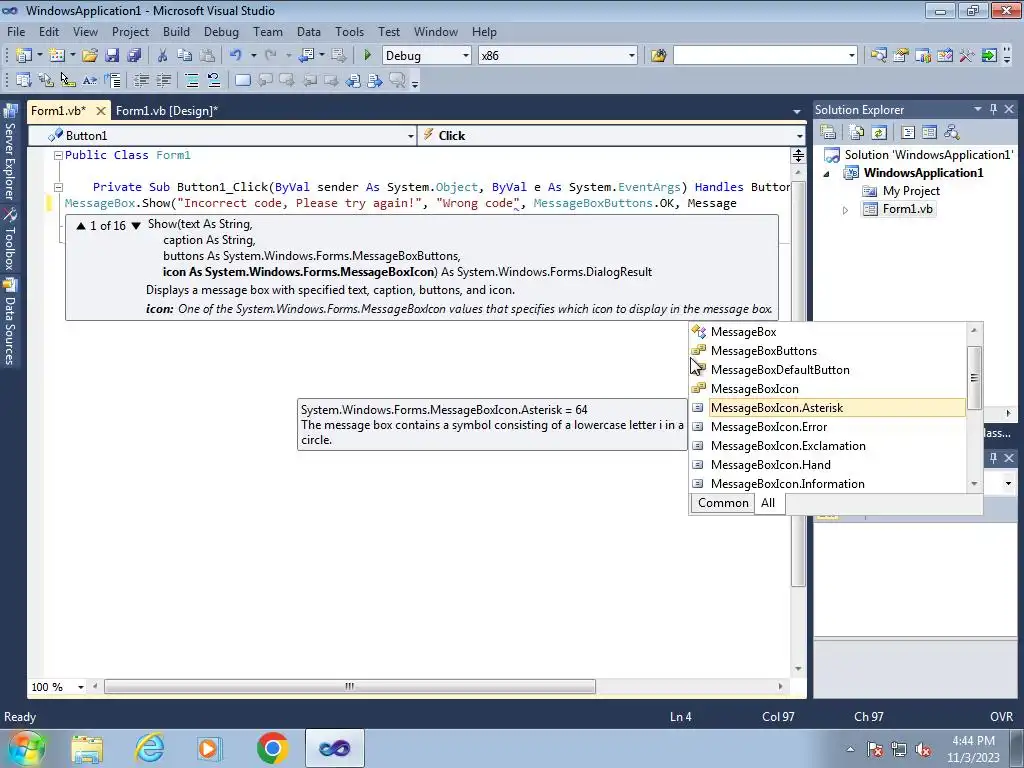
Task: Open the Click method name dropdown
Action: click(799, 136)
